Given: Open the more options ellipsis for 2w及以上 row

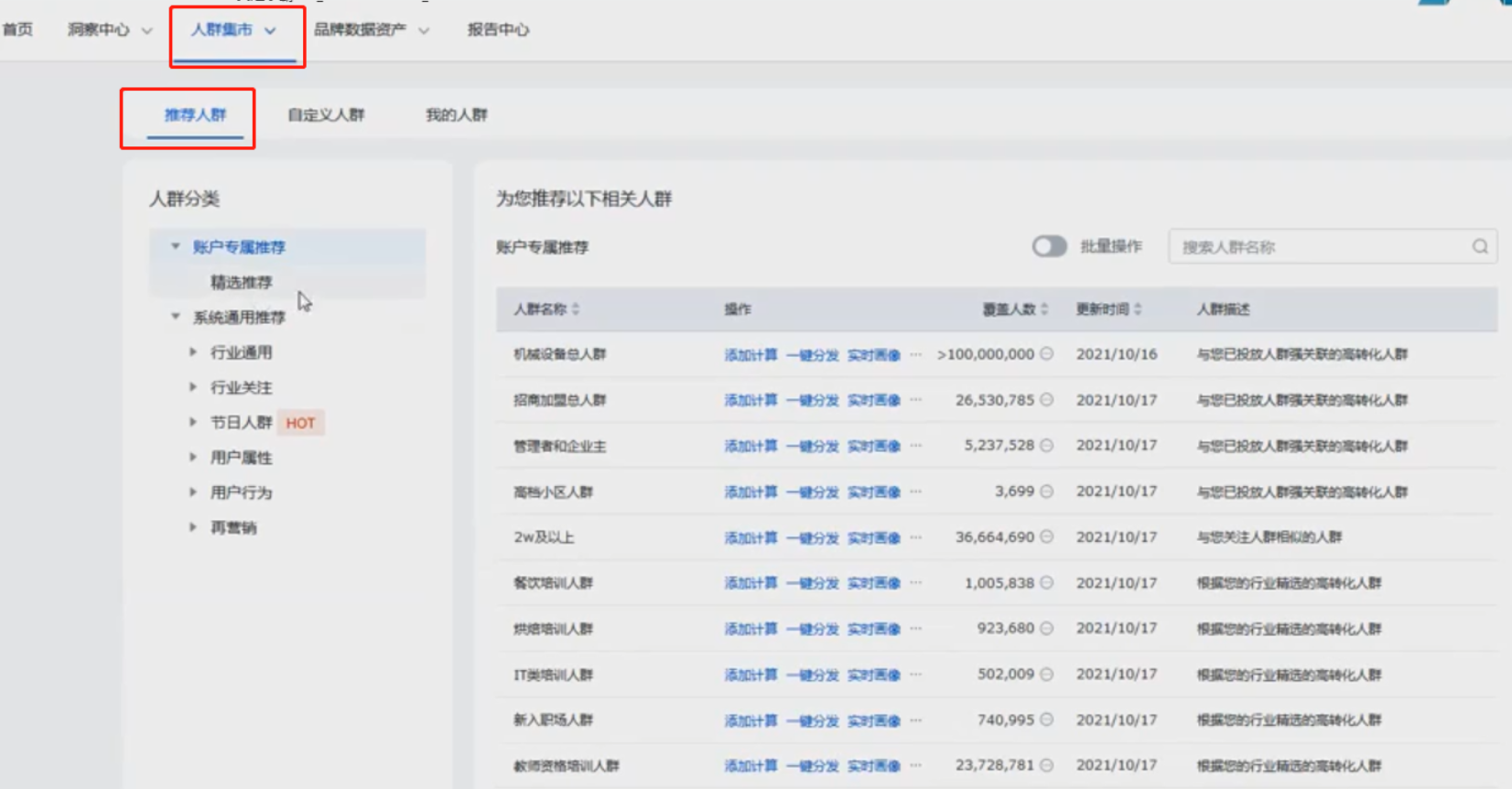Looking at the screenshot, I should click(x=916, y=537).
